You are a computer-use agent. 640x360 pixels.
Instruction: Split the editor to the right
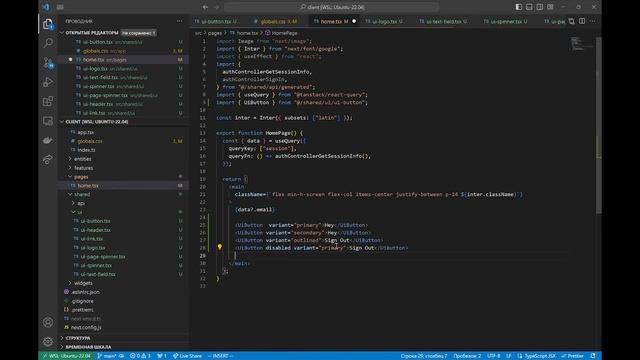[582, 21]
